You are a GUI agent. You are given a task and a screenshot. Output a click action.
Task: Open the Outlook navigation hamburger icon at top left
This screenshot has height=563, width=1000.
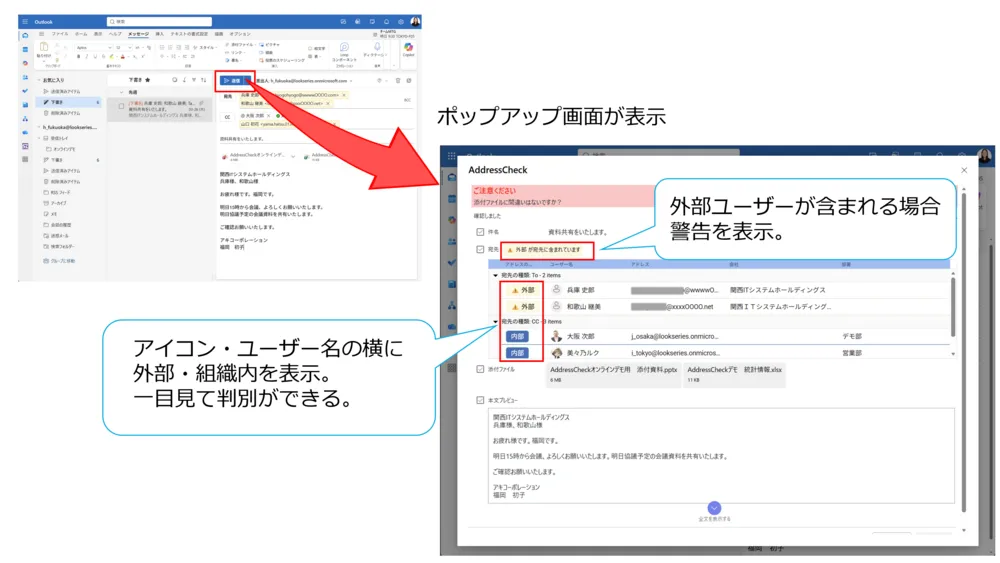[x=25, y=22]
